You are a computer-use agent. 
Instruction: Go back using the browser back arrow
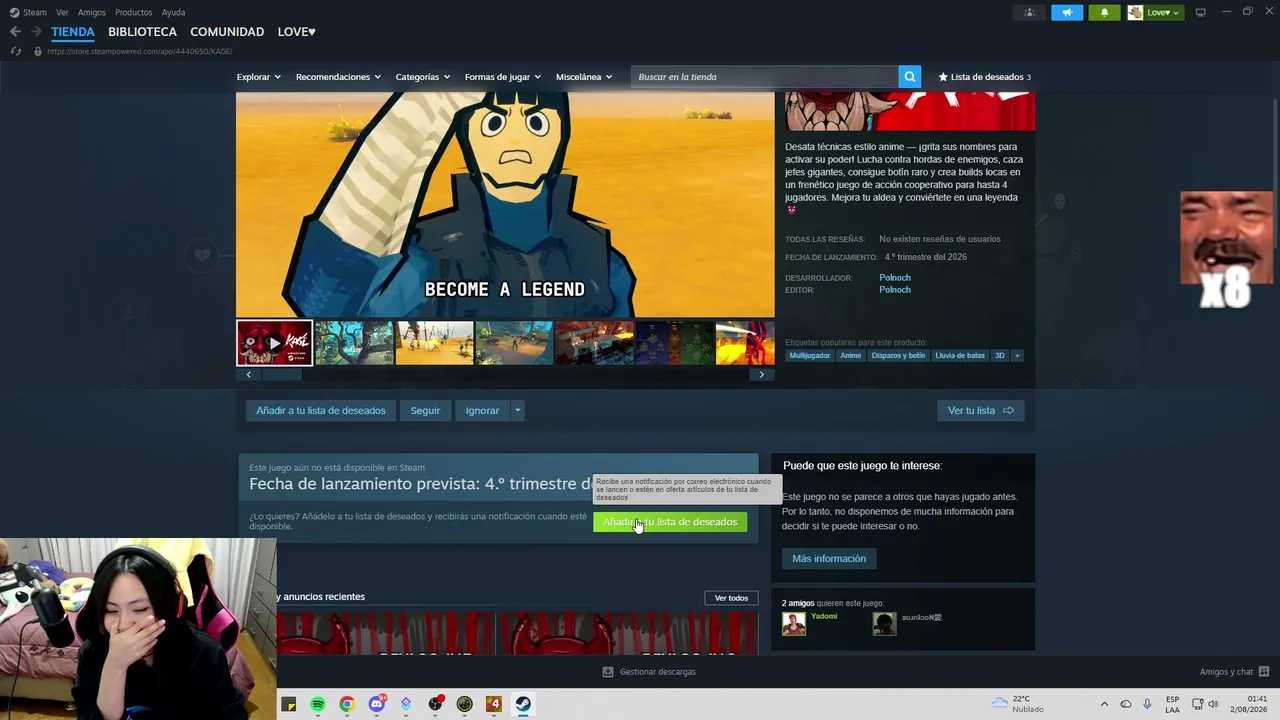[x=15, y=32]
